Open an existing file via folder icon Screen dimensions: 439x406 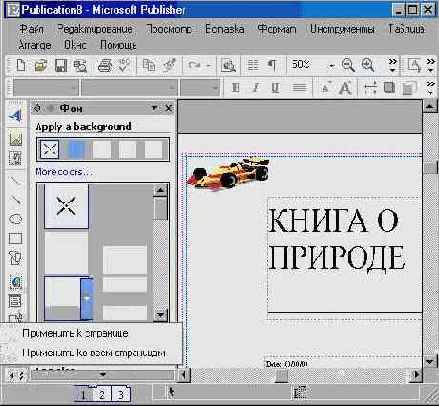click(x=41, y=65)
